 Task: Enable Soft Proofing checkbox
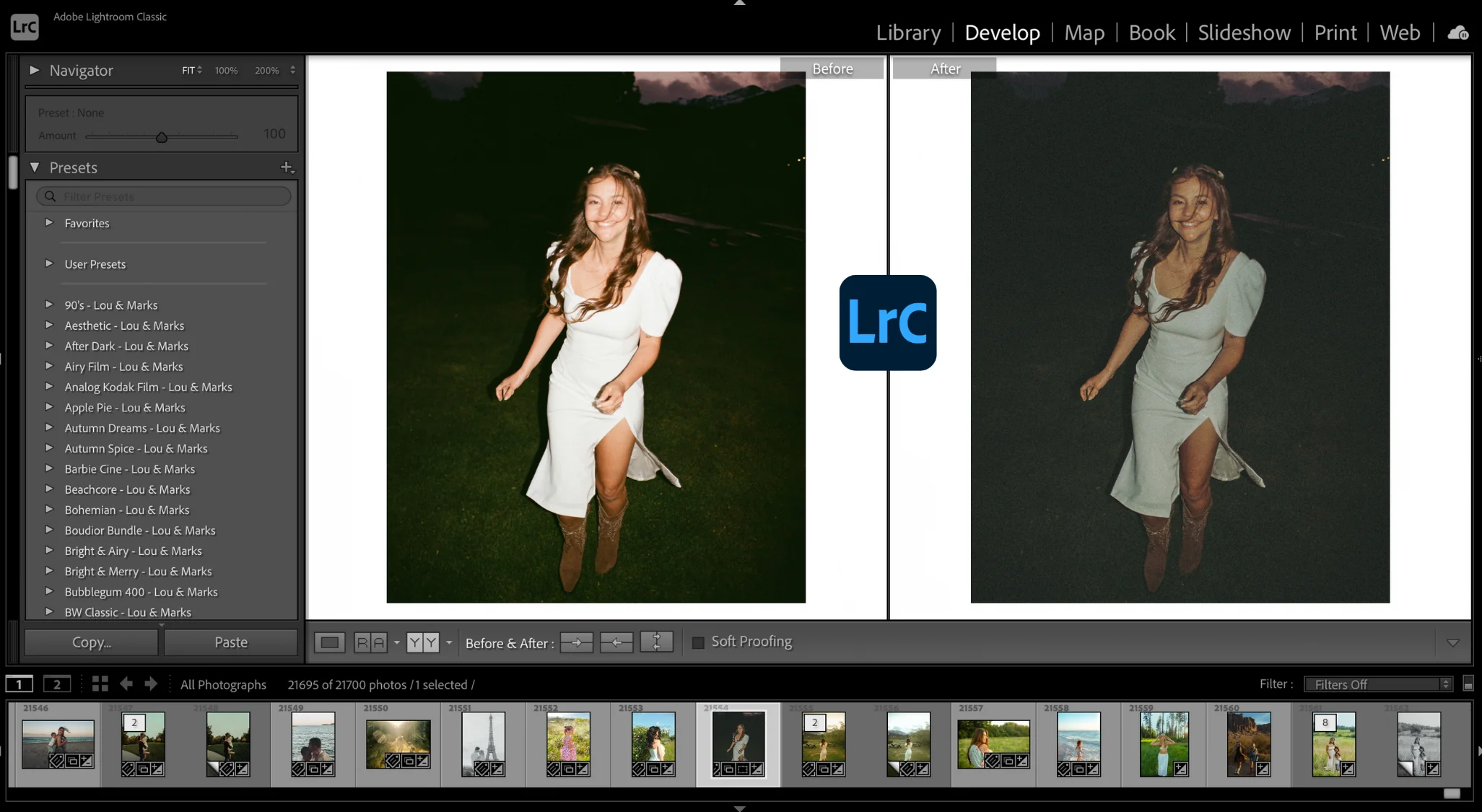coord(698,642)
